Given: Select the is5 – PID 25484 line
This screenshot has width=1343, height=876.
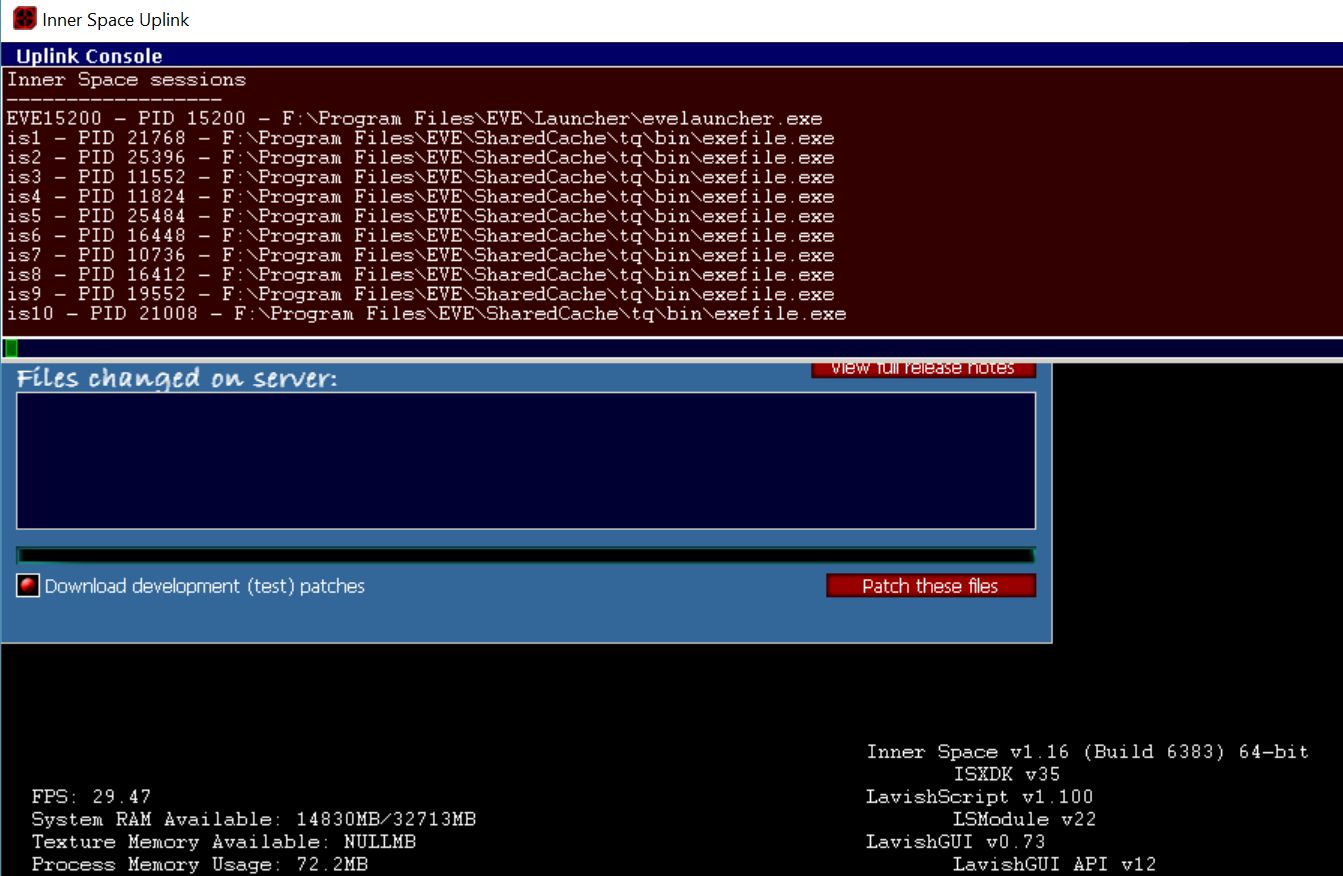Looking at the screenshot, I should tap(420, 216).
